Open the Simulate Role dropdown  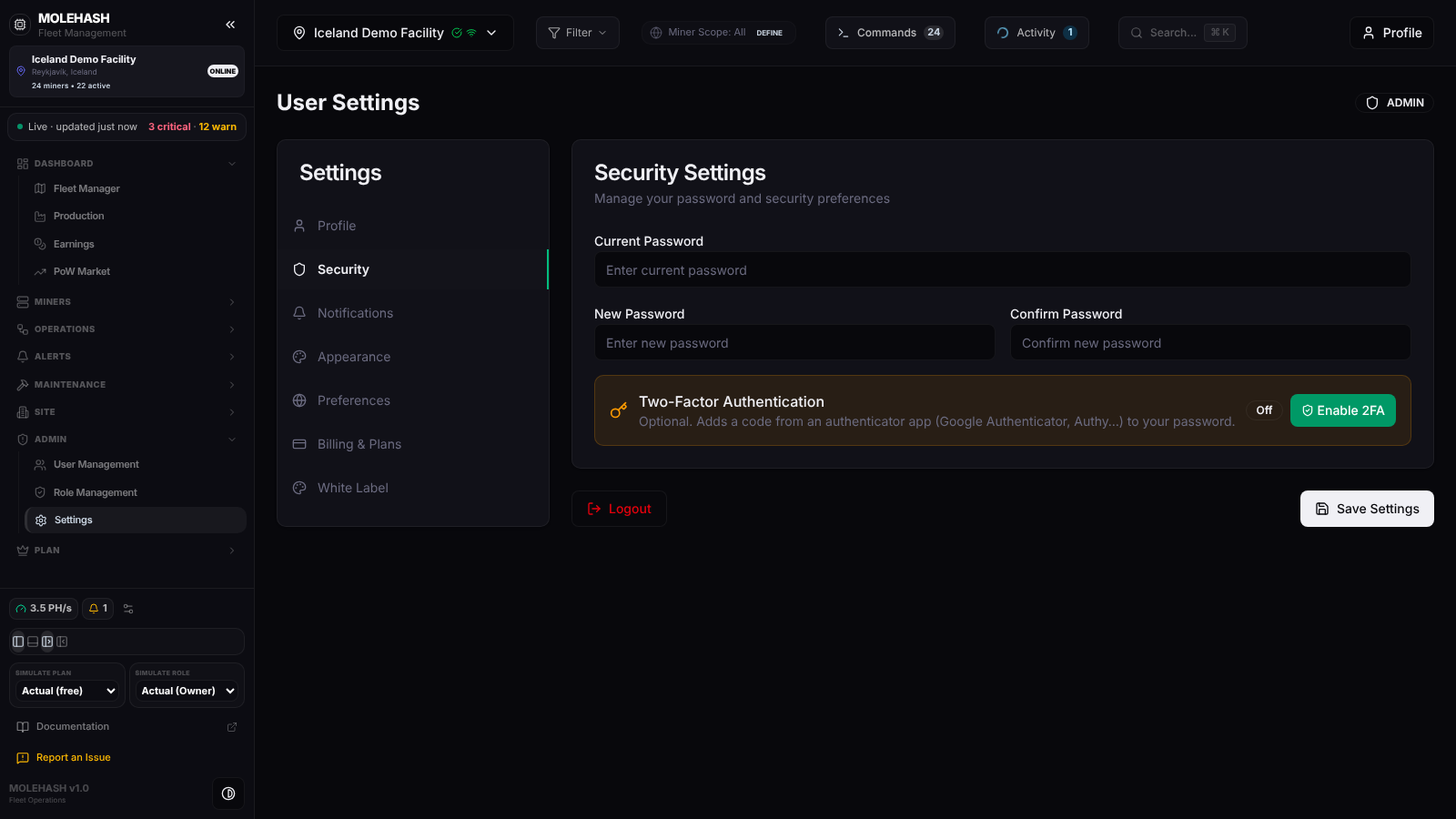point(187,691)
